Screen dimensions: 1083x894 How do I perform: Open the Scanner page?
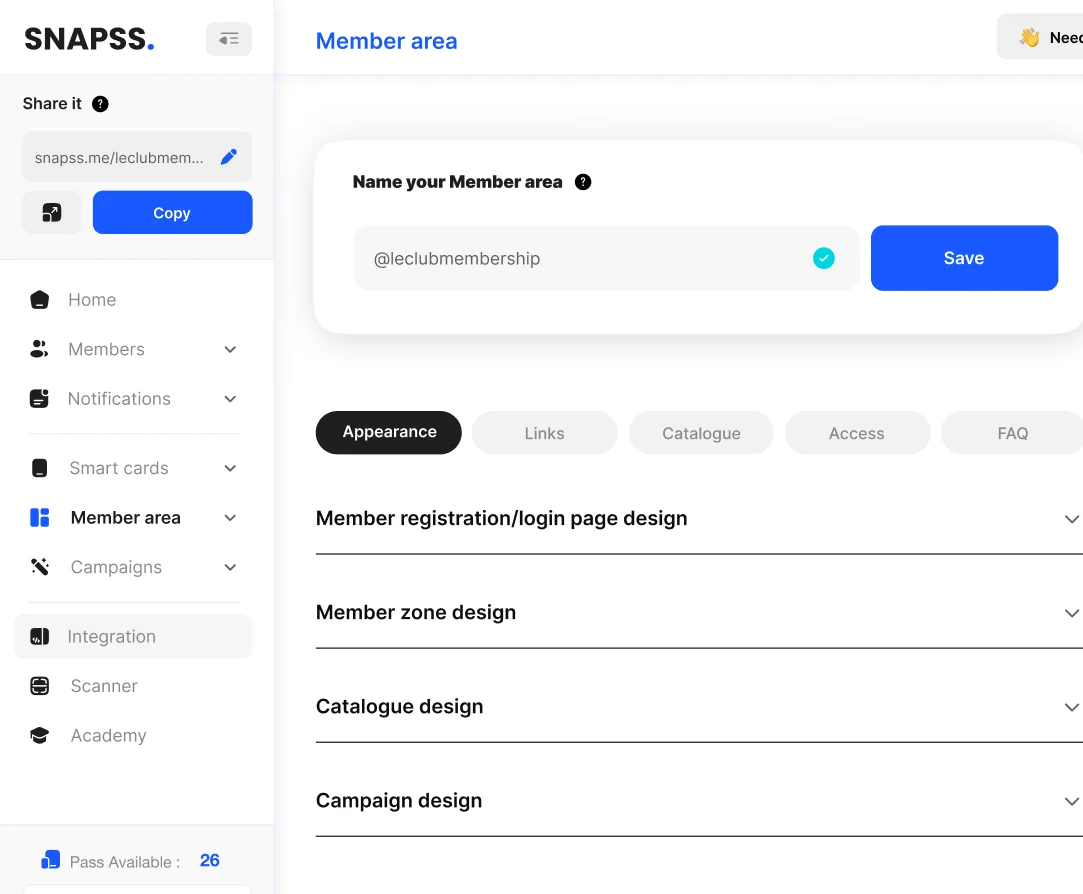tap(103, 686)
